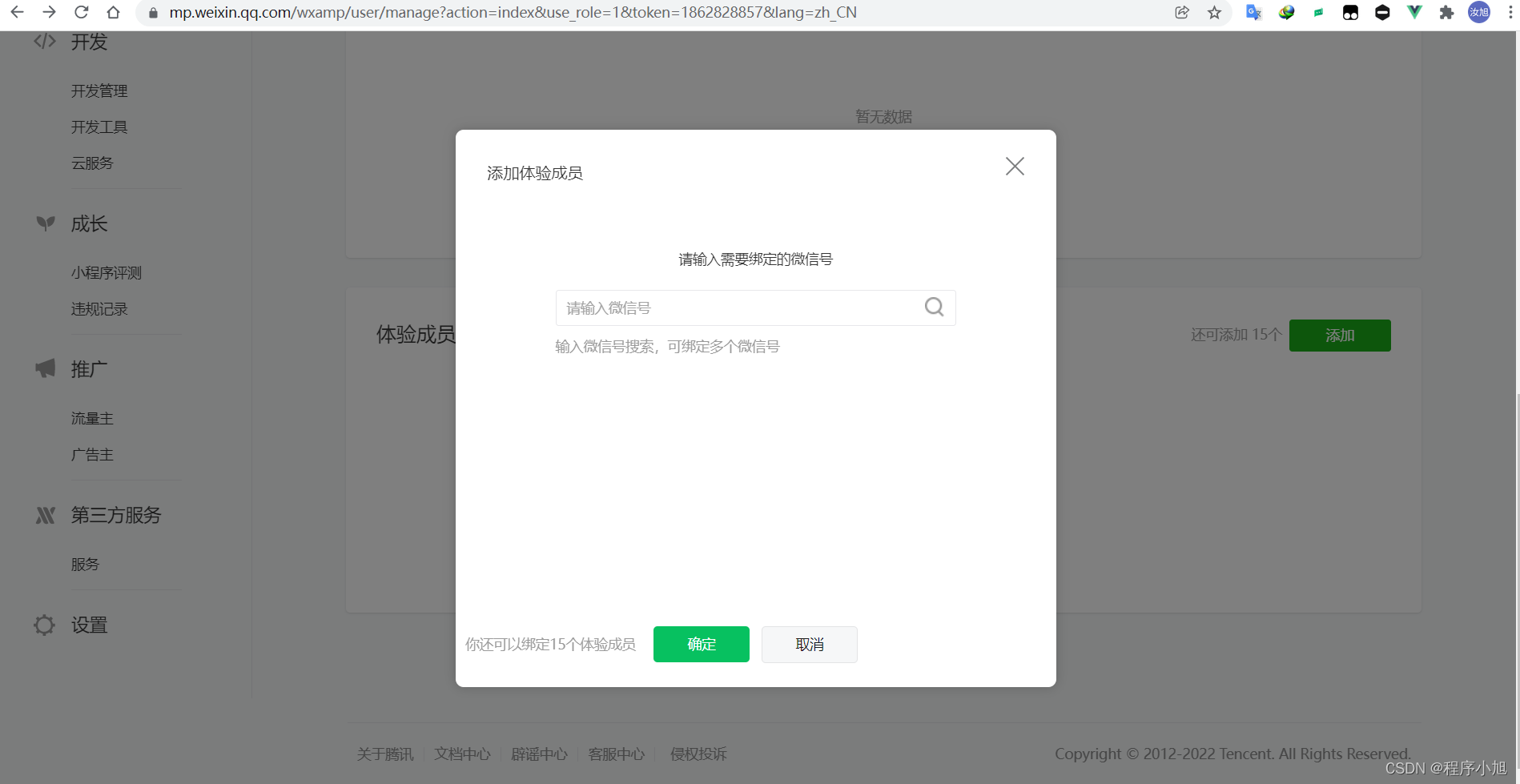Click the globe extension icon in toolbar
The width and height of the screenshot is (1520, 784).
1286,12
